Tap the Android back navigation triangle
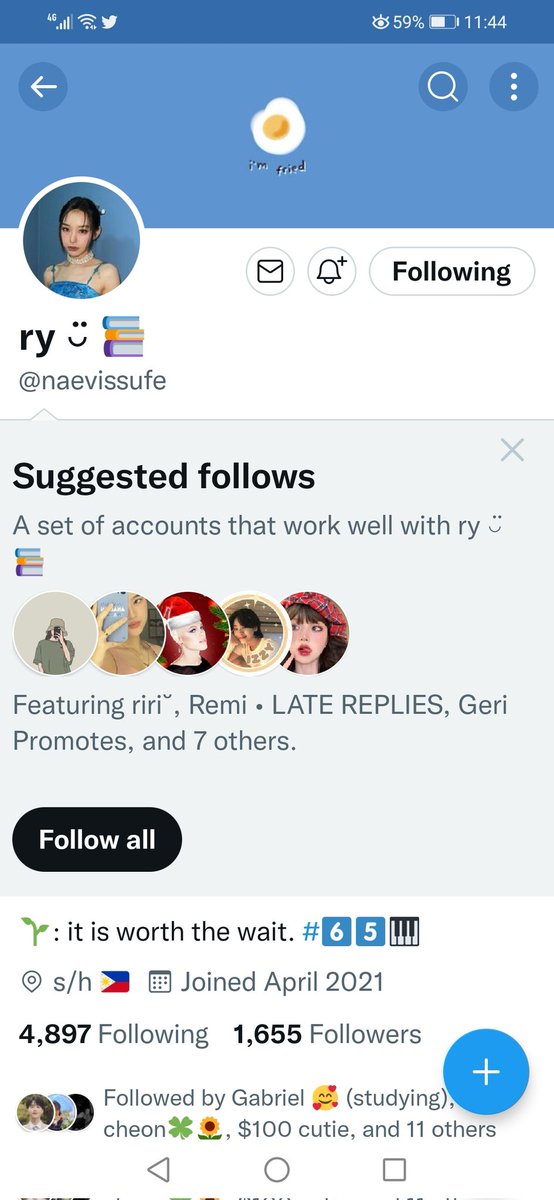The height and width of the screenshot is (1200, 554). [x=158, y=1170]
